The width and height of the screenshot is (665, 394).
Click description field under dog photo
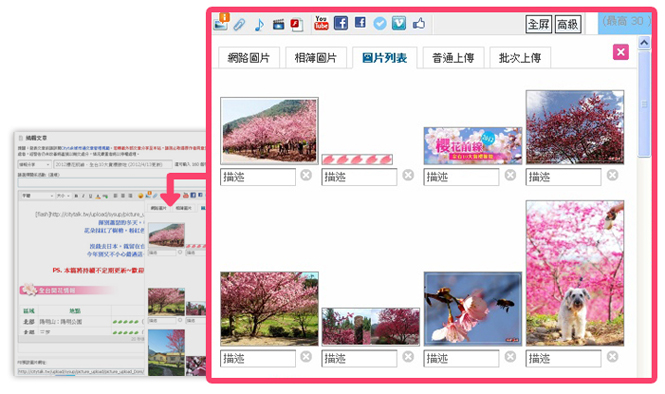pyautogui.click(x=563, y=358)
